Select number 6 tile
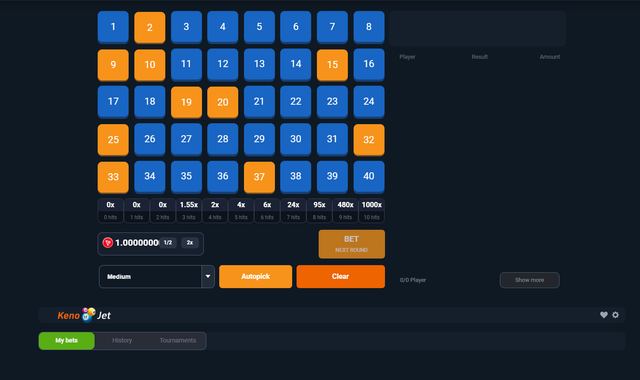 tap(296, 27)
